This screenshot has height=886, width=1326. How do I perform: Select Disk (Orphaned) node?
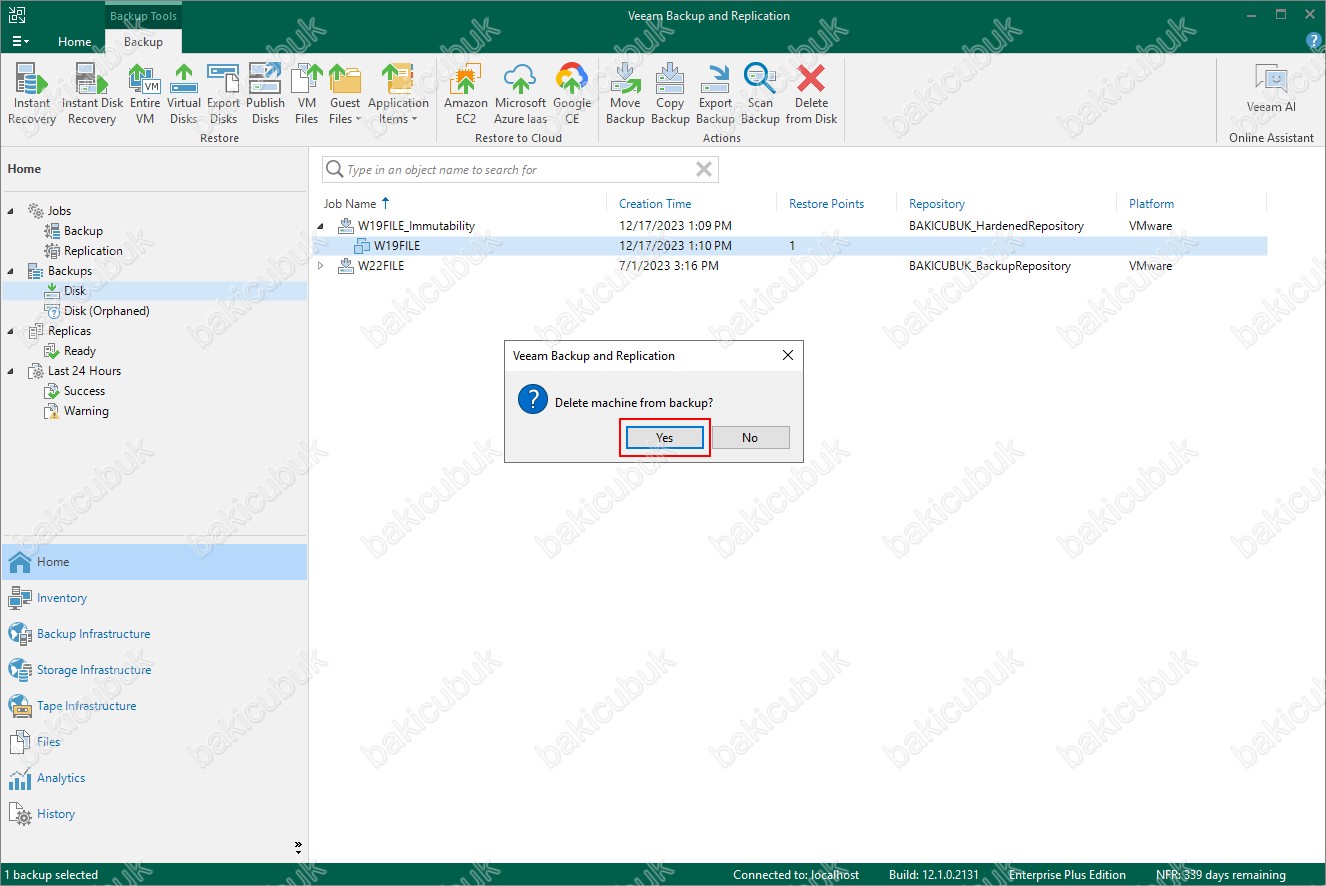[x=106, y=311]
